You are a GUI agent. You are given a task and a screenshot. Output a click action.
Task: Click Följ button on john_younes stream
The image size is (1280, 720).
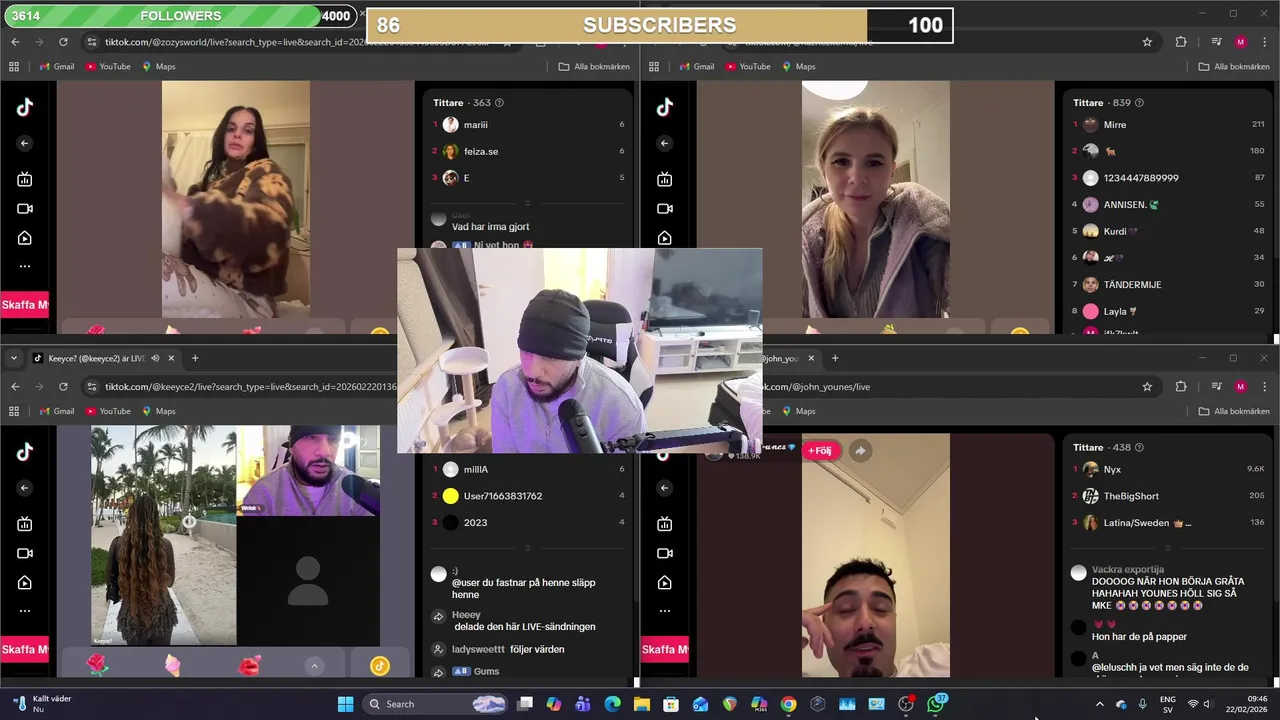[820, 451]
